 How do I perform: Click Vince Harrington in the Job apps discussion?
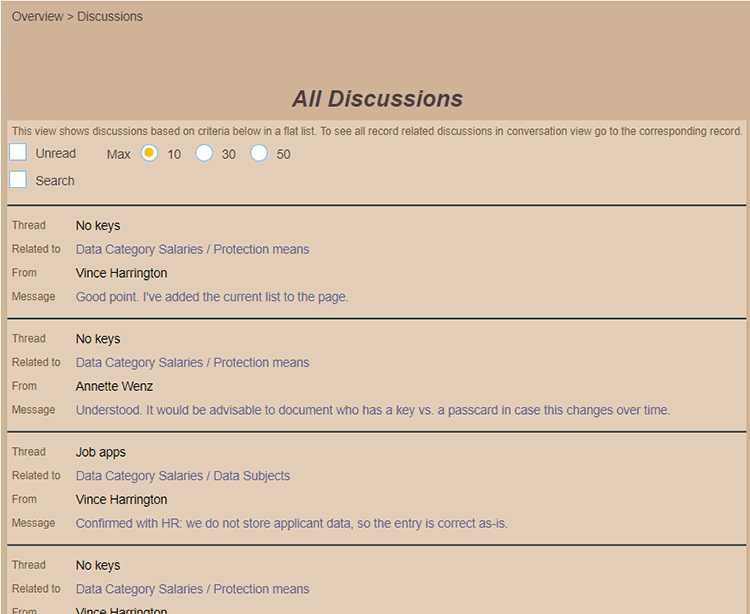click(121, 499)
